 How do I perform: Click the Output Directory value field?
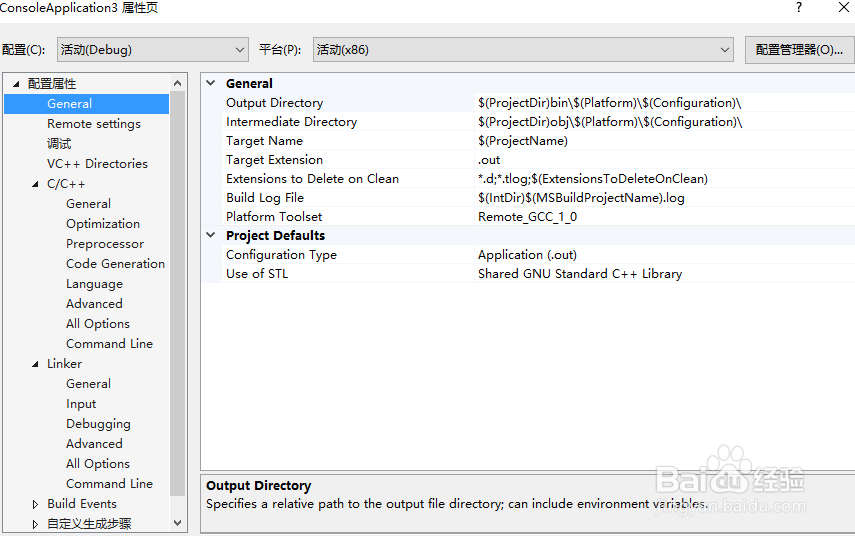(x=609, y=103)
